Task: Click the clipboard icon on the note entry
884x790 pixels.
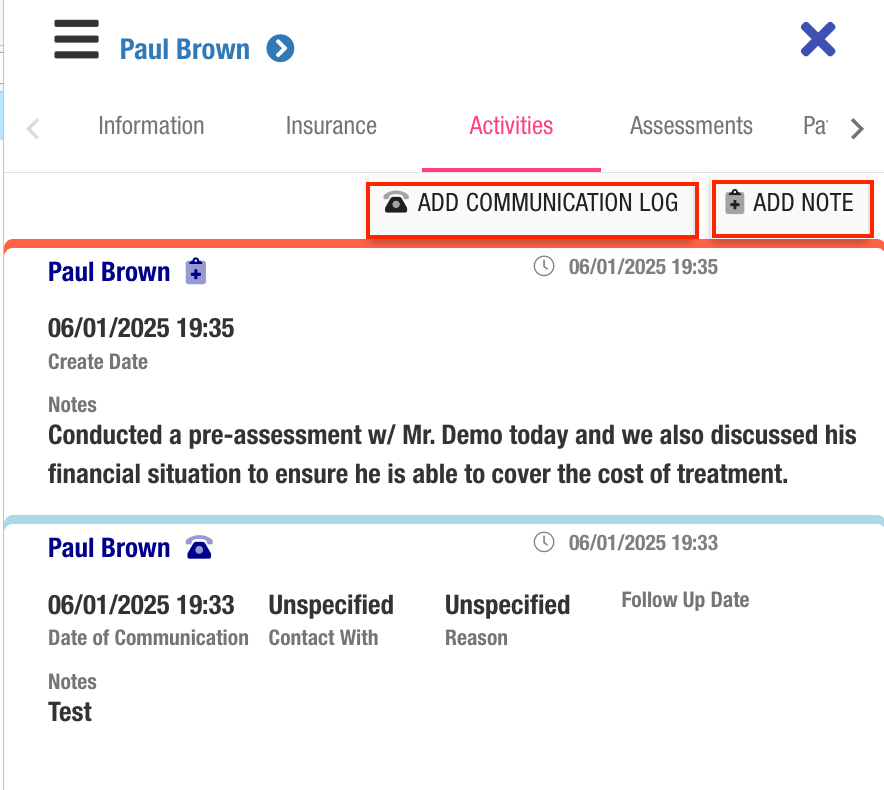Action: 196,272
